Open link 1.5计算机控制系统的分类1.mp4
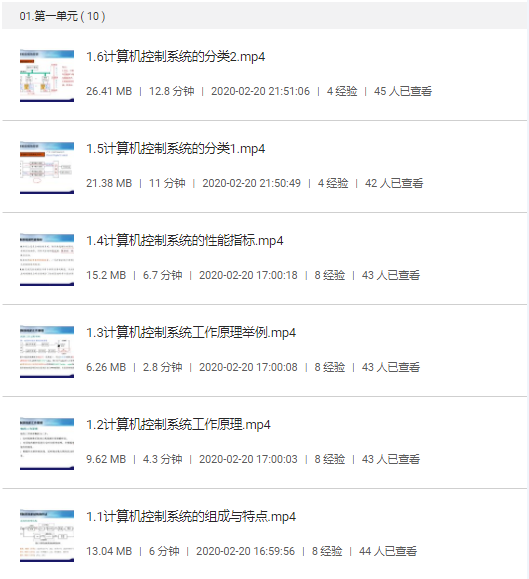This screenshot has width=529, height=579. pos(175,148)
